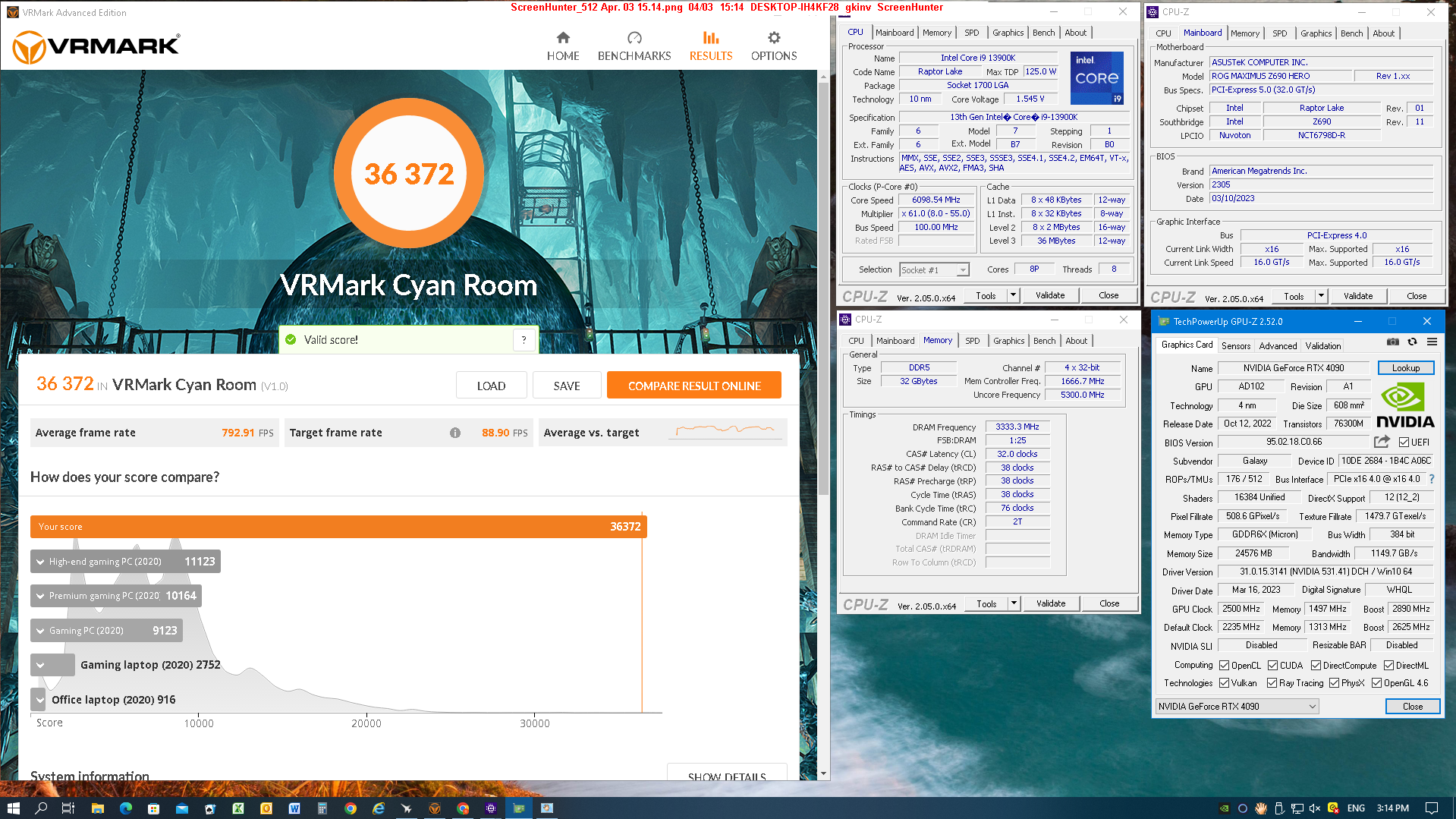The width and height of the screenshot is (1456, 819).
Task: Open Tools dropdown arrow in CPU-Z Memory window
Action: [x=1014, y=603]
